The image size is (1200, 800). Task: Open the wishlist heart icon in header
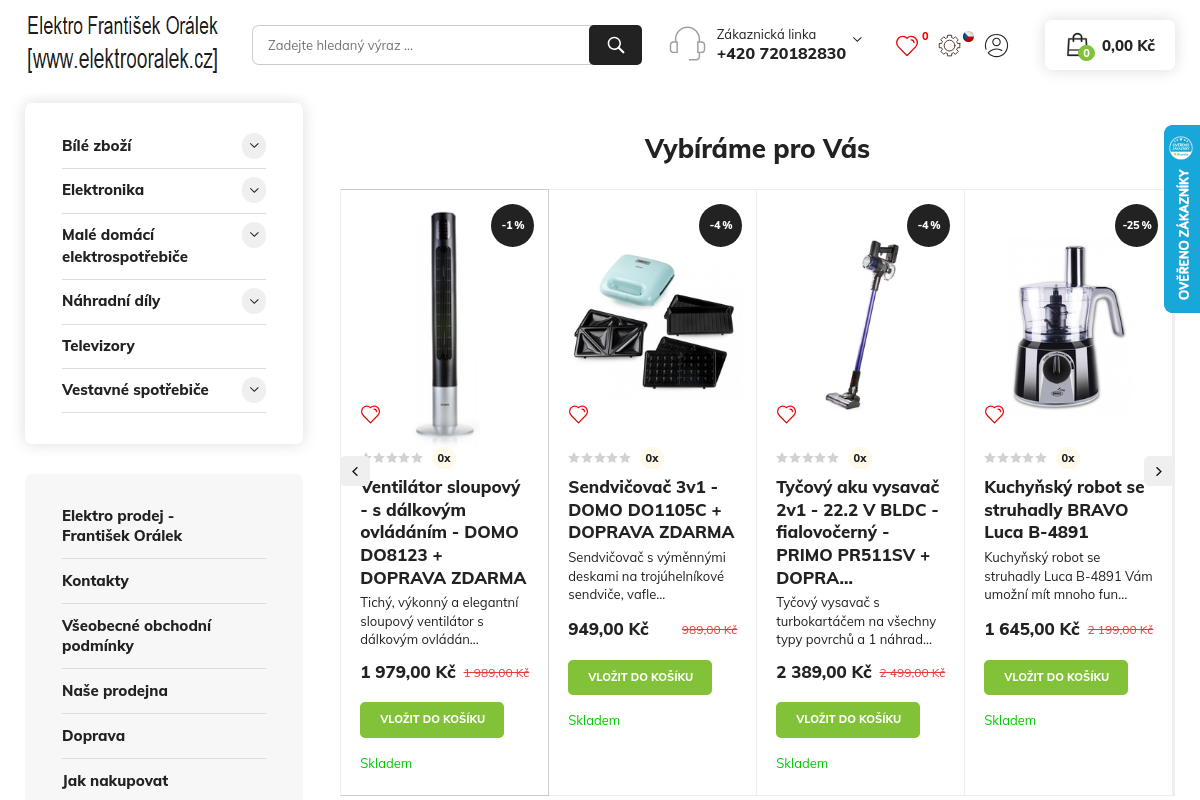click(906, 46)
